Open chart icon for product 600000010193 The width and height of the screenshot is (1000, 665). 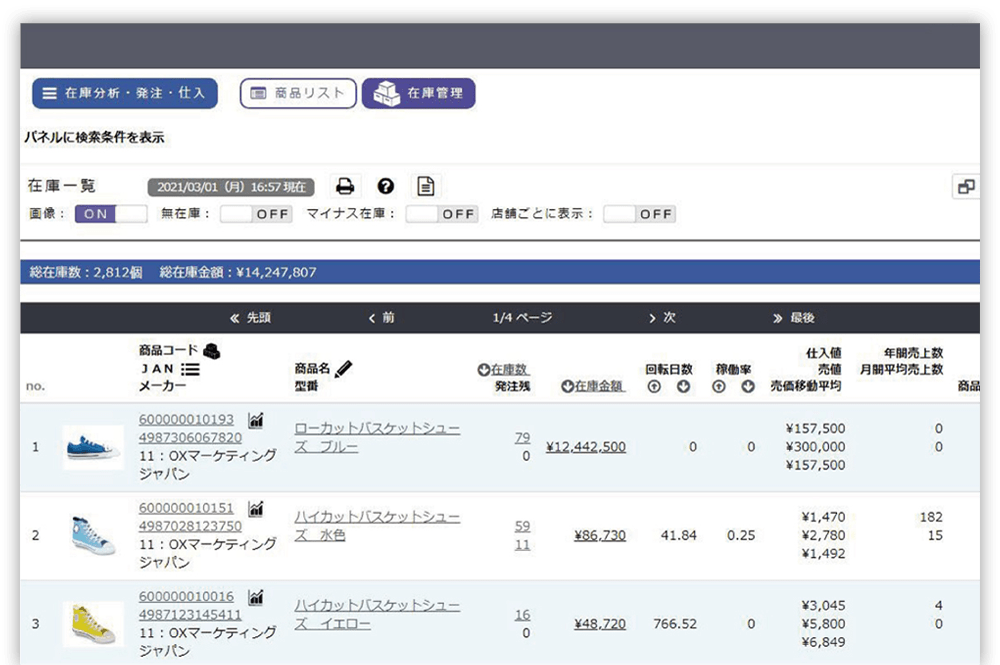coord(256,420)
